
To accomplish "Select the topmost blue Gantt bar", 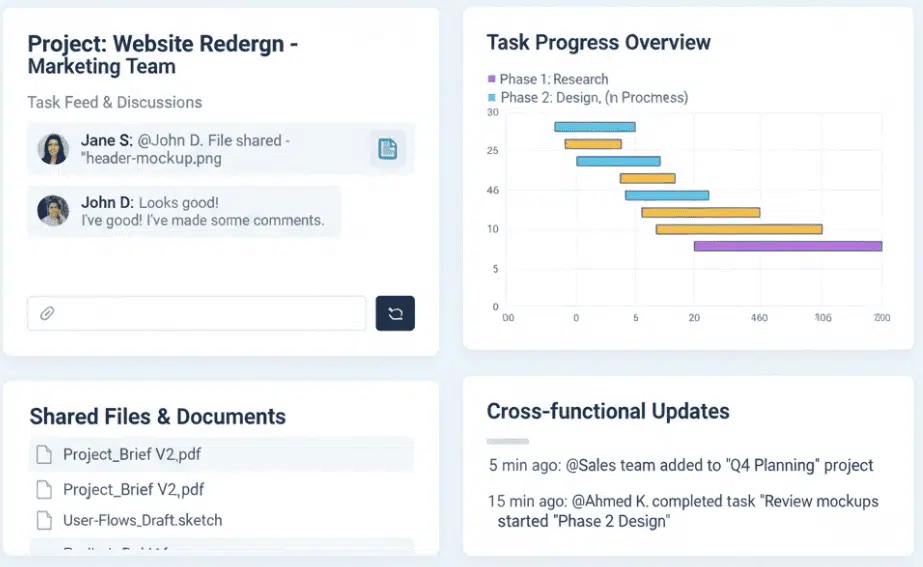I will 594,127.
